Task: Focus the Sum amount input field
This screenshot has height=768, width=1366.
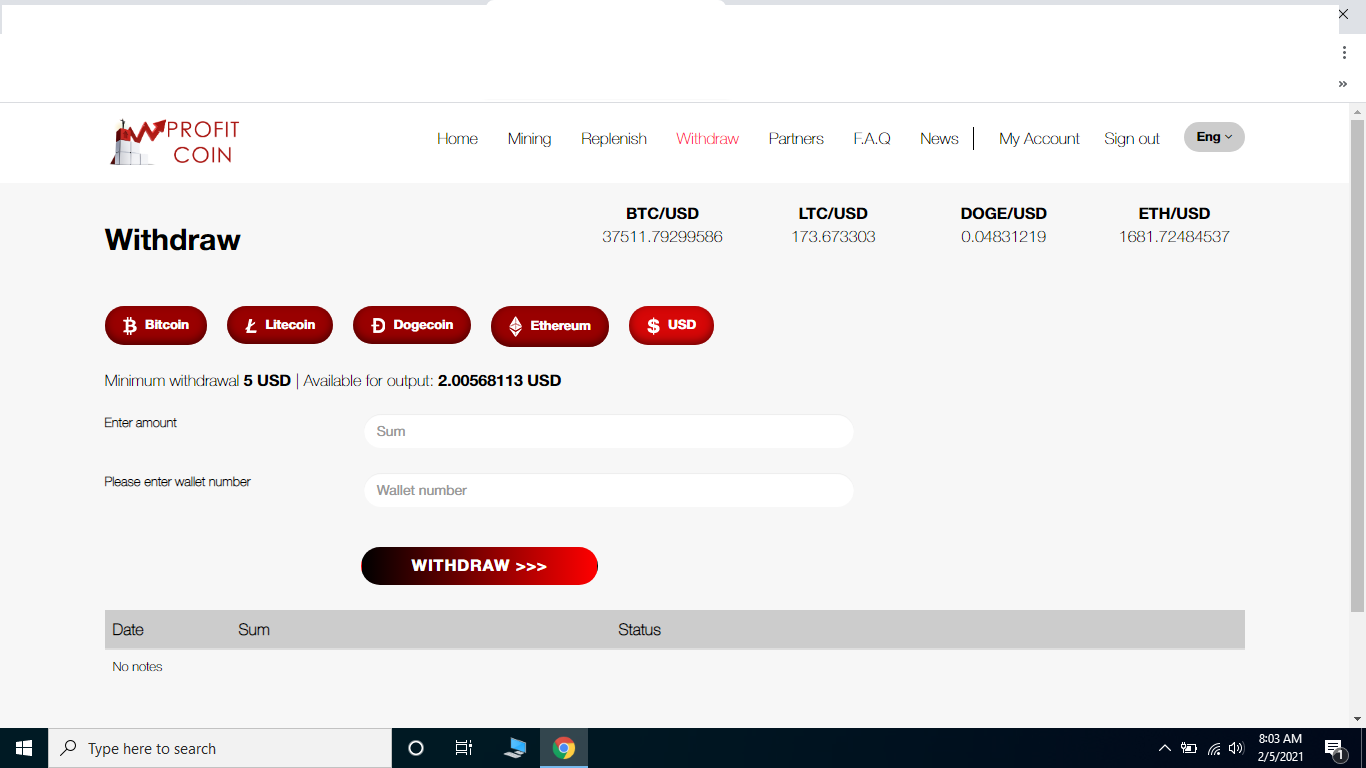Action: (609, 432)
